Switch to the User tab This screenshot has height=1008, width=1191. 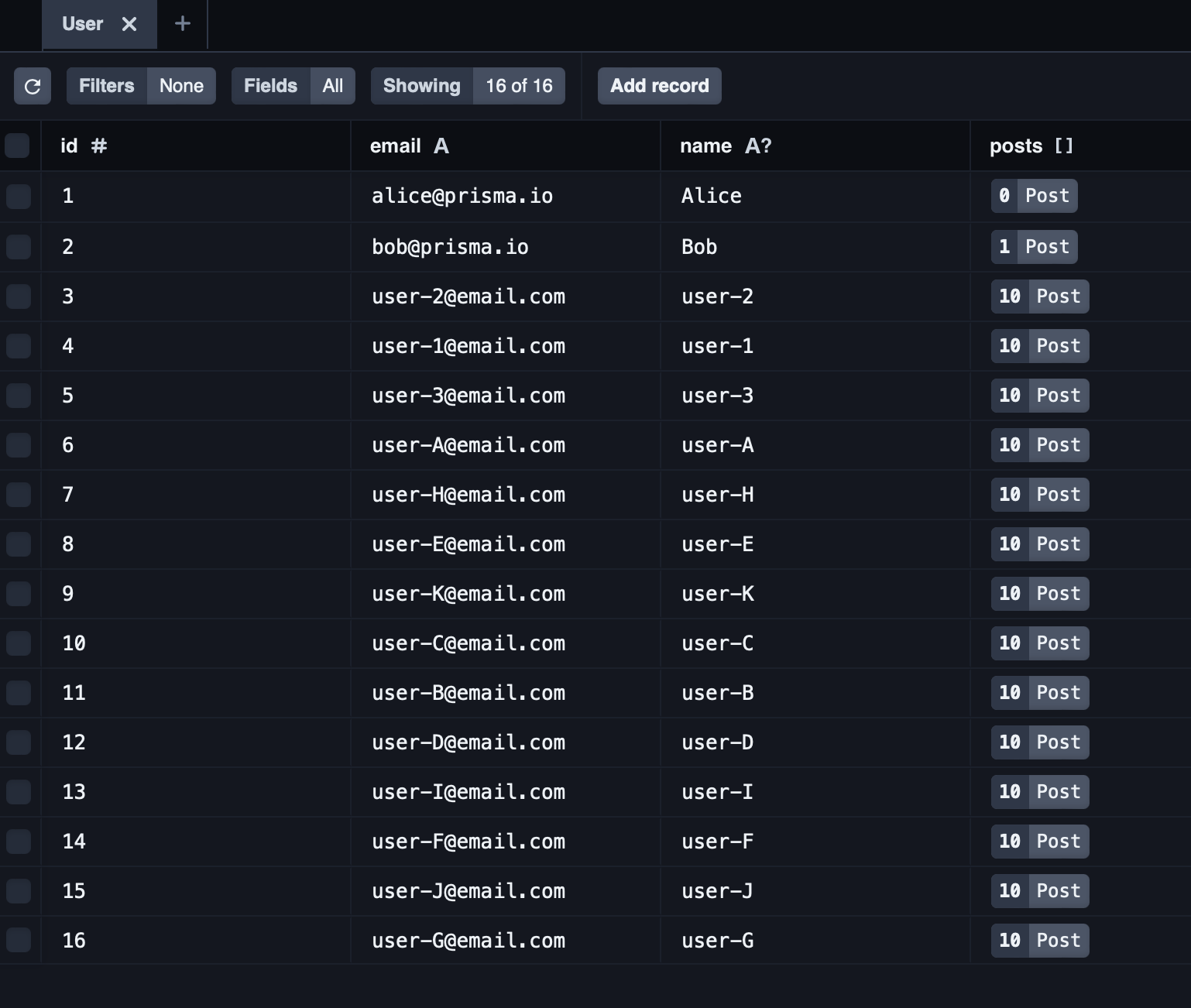coord(83,25)
